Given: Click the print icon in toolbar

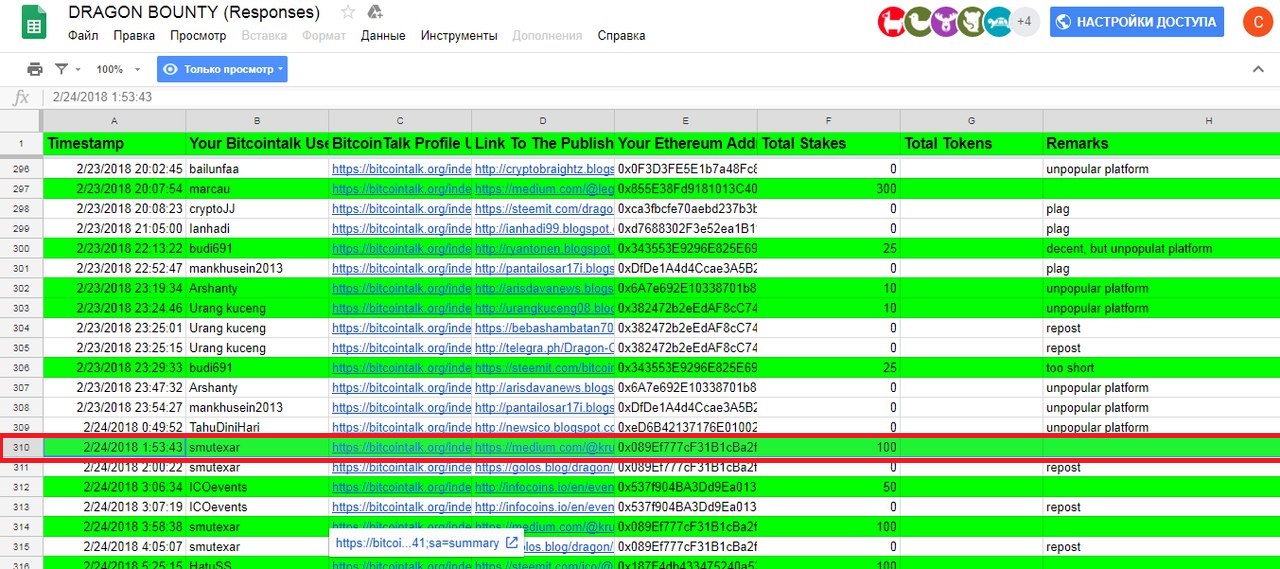Looking at the screenshot, I should pyautogui.click(x=35, y=69).
